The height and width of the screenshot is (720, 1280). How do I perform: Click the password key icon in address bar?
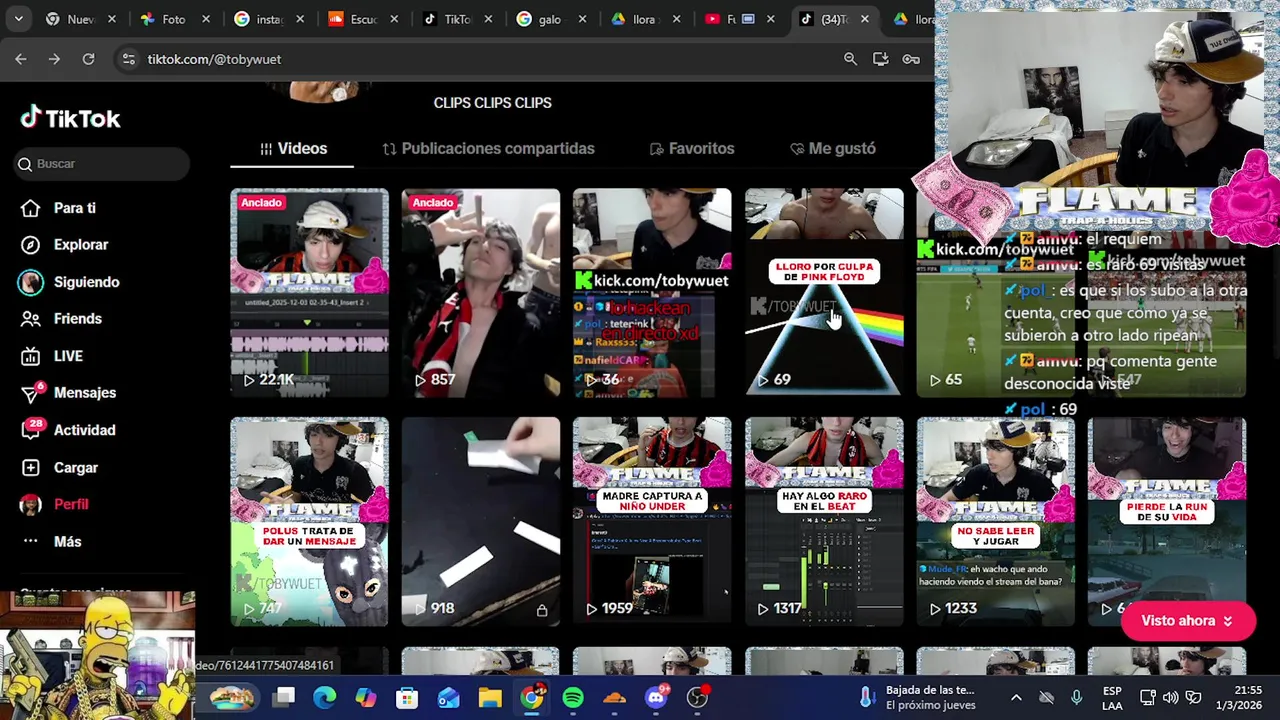(x=911, y=59)
